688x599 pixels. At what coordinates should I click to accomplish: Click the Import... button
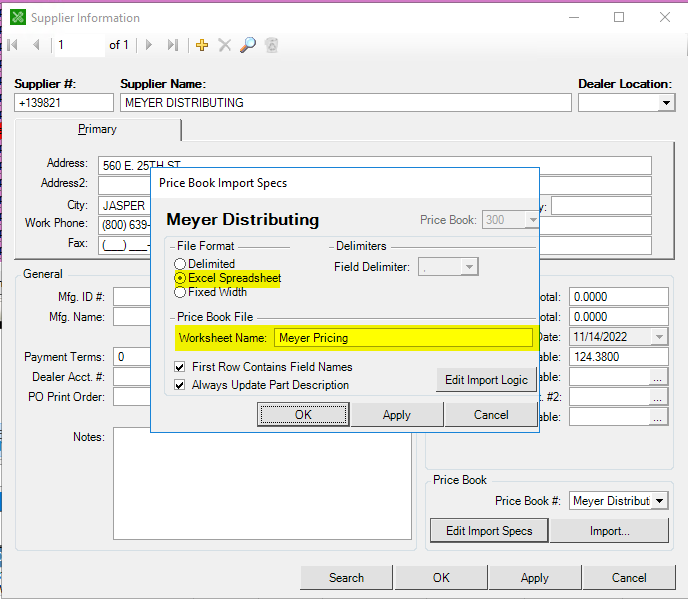coord(609,531)
